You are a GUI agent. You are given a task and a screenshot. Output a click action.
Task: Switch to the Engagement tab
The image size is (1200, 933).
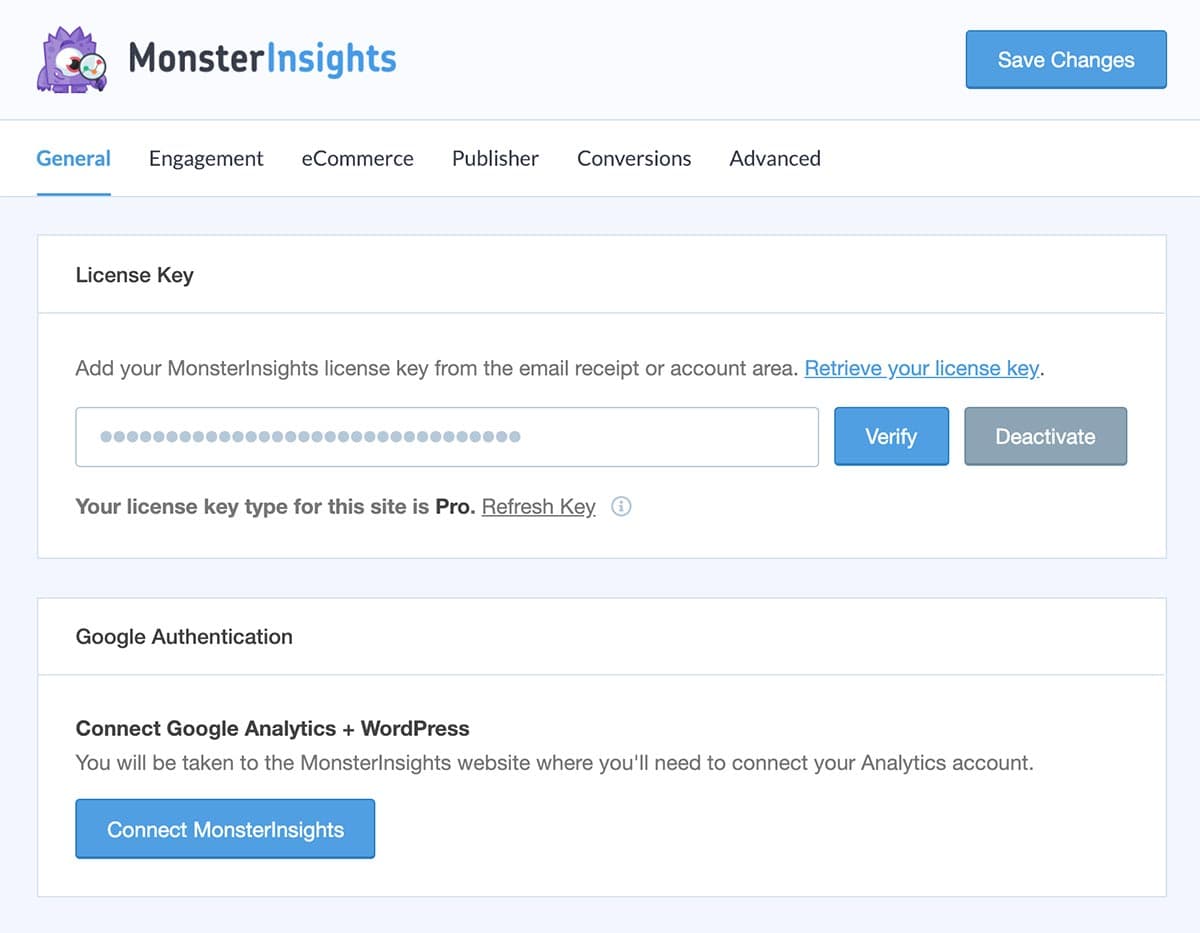(x=205, y=158)
